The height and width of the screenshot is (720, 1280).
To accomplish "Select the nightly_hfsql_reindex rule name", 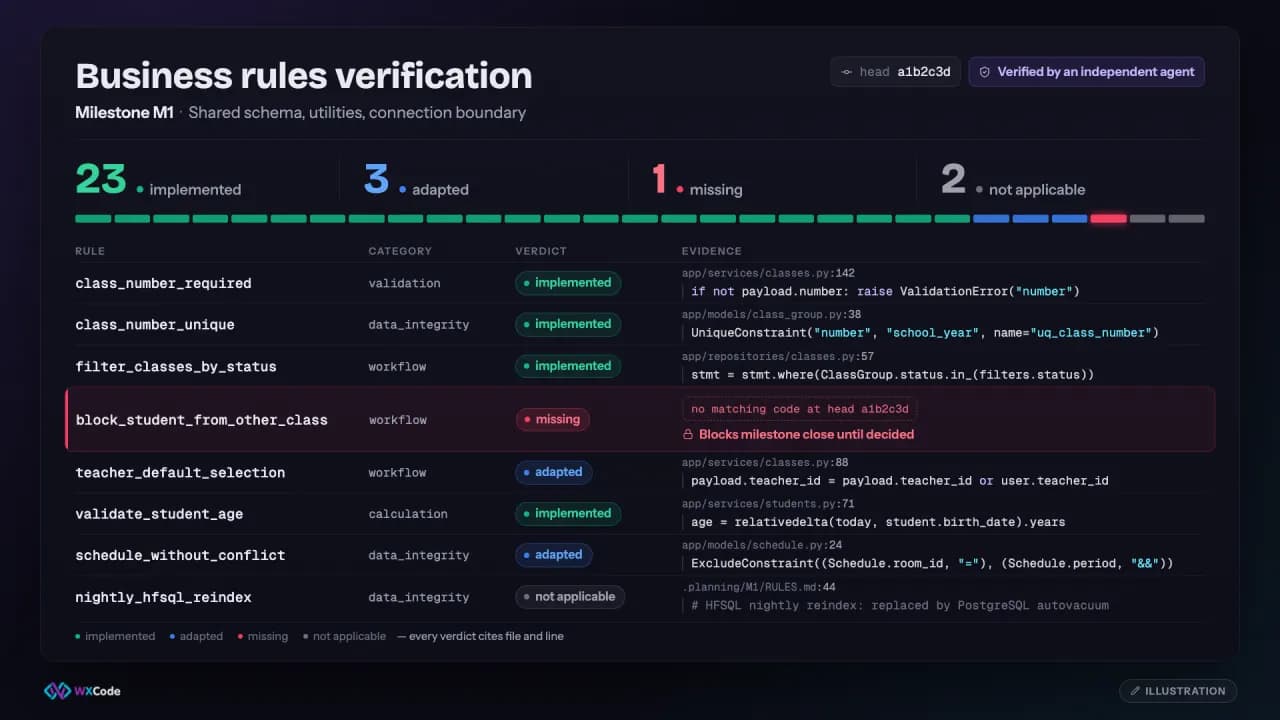I will tap(163, 597).
